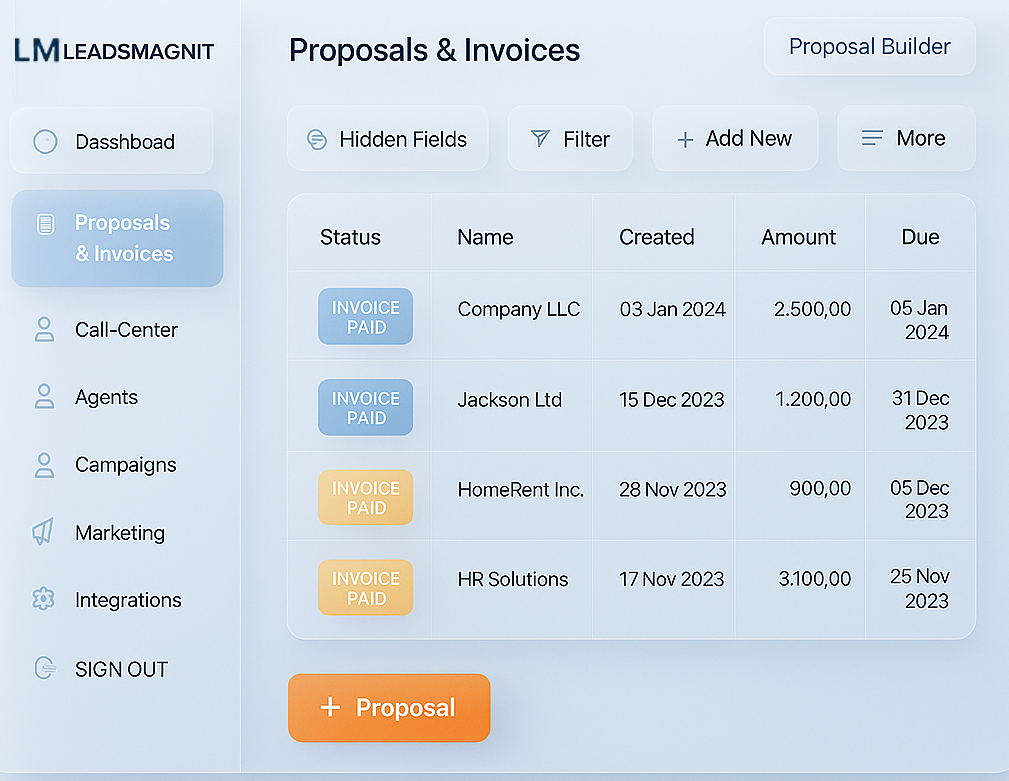Open the Proposal Builder
Viewport: 1009px width, 781px height.
tap(869, 46)
